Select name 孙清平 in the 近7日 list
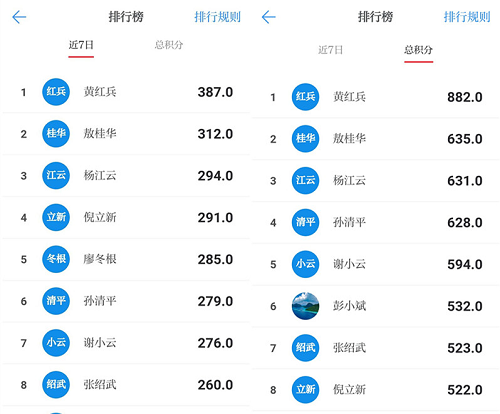Screen dimensions: 500x414 100,301
